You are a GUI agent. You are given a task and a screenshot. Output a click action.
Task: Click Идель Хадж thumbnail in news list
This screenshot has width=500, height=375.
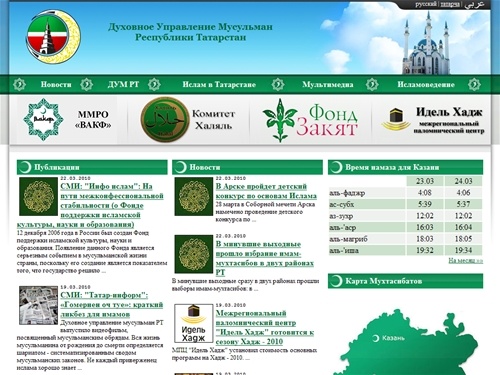point(194,323)
